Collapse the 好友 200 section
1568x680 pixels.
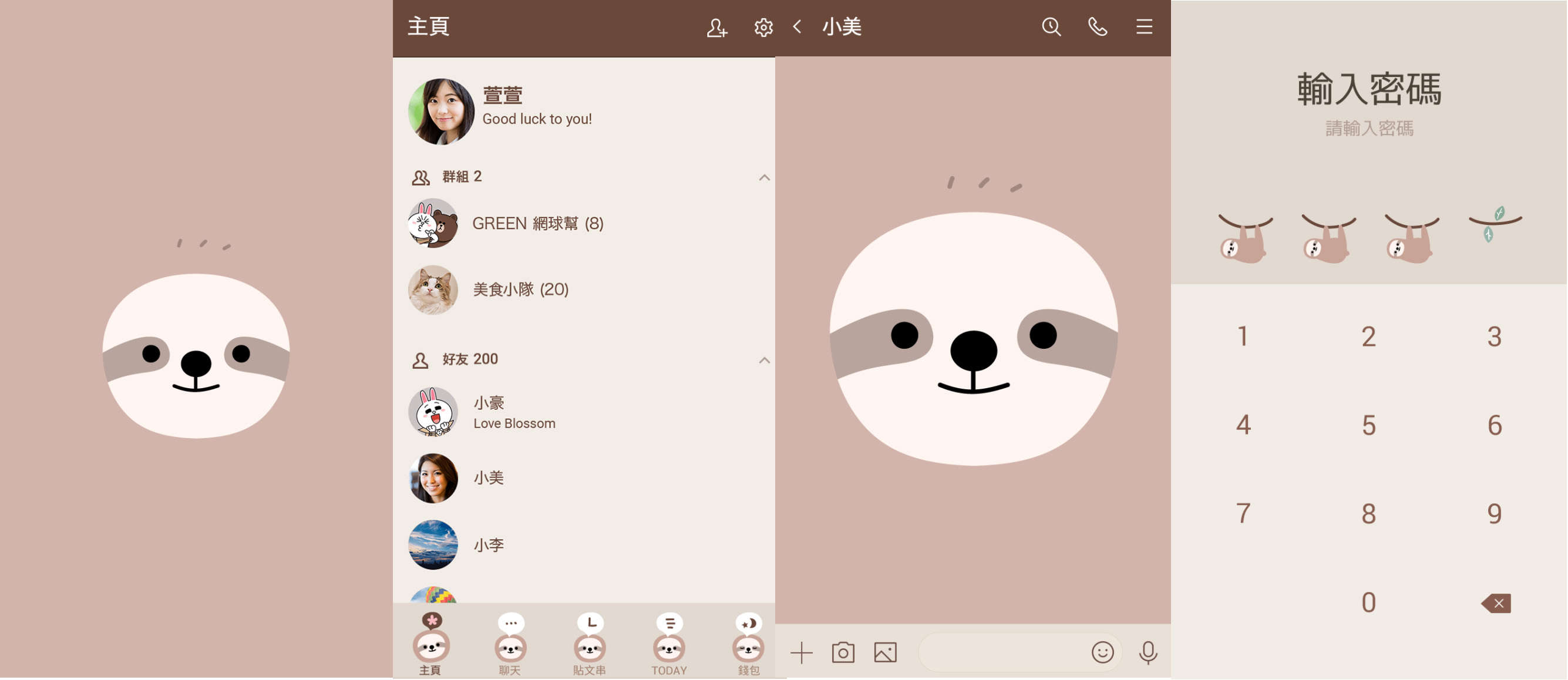pos(764,361)
